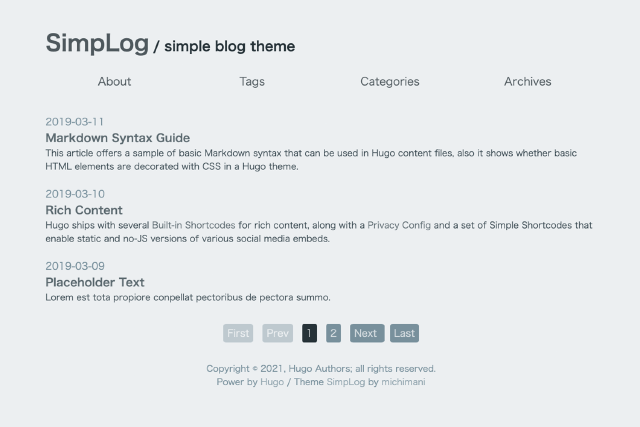Click the Next page button
The image size is (640, 427).
tap(366, 334)
